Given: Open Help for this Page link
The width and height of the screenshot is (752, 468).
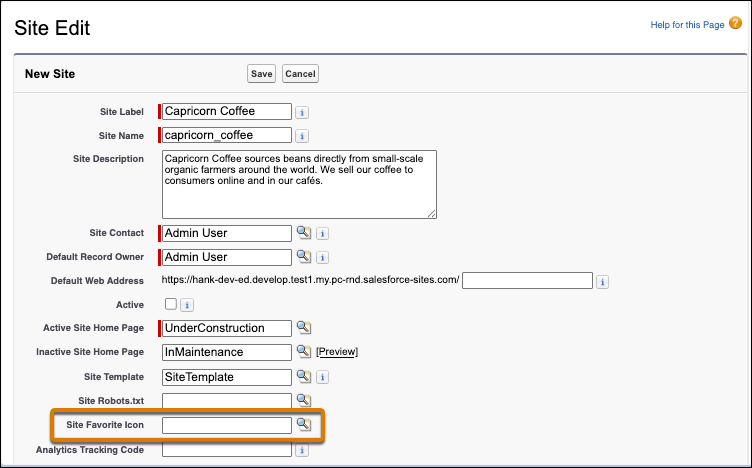Looking at the screenshot, I should pos(687,24).
